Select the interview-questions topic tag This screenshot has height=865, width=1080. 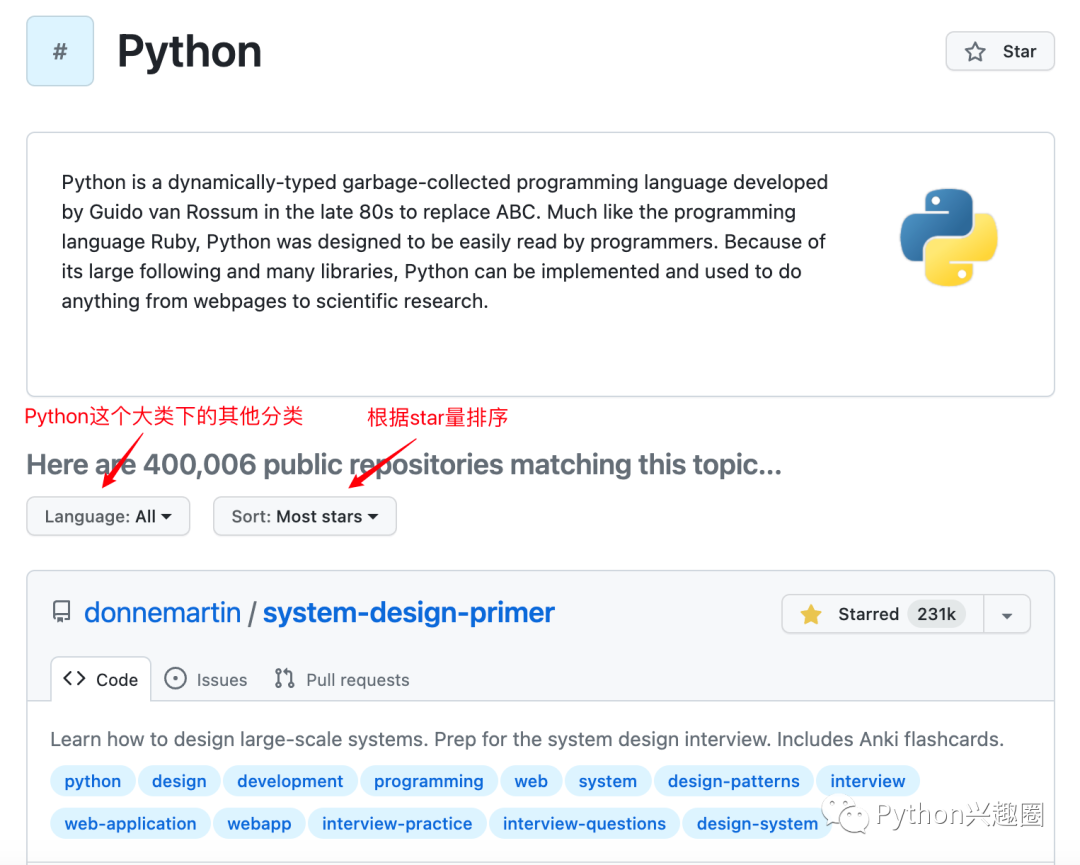[x=583, y=824]
